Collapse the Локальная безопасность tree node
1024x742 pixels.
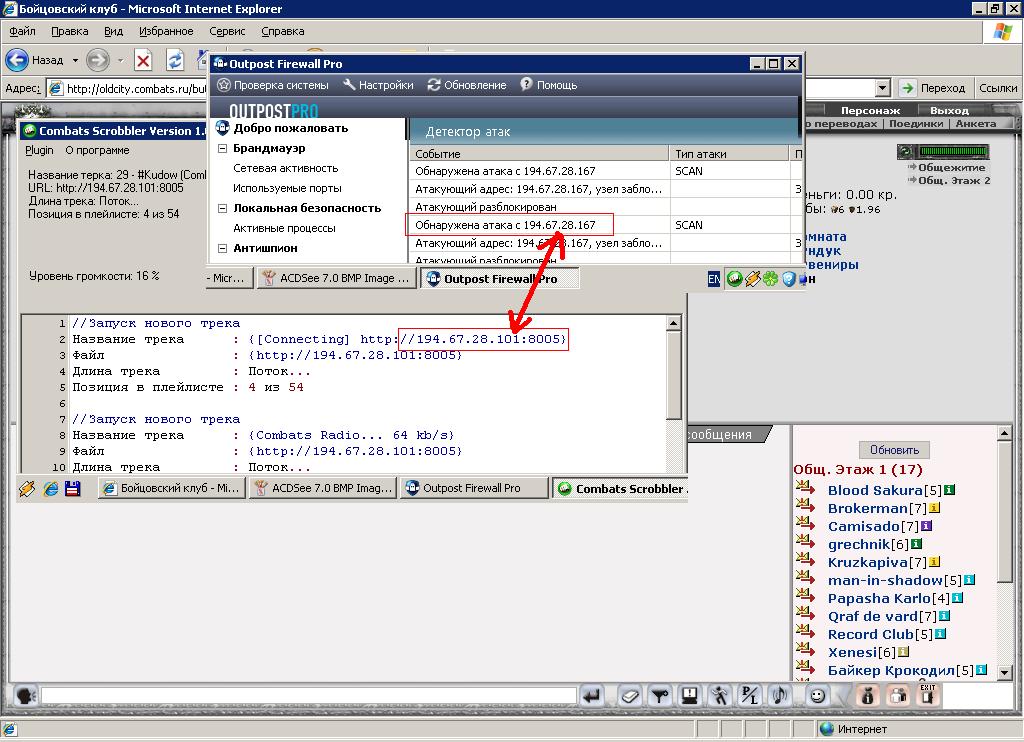coord(222,208)
